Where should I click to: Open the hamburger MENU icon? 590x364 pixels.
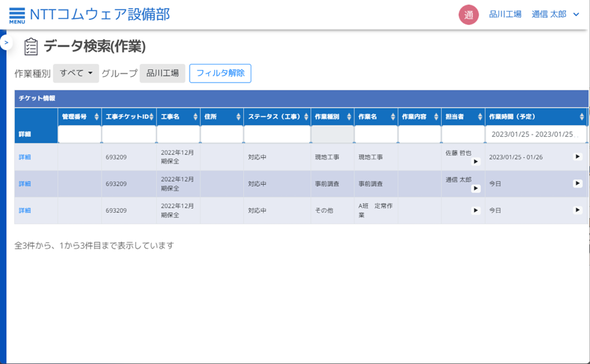point(17,15)
